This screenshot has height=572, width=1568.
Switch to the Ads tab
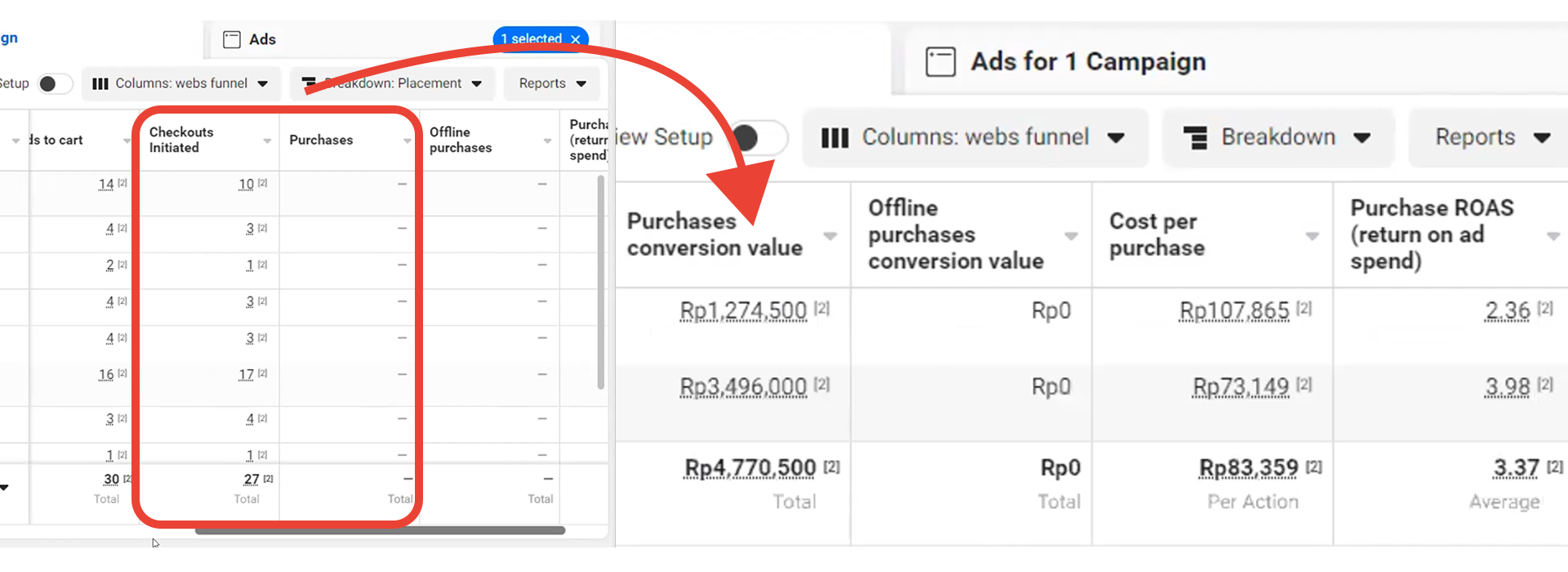(262, 39)
